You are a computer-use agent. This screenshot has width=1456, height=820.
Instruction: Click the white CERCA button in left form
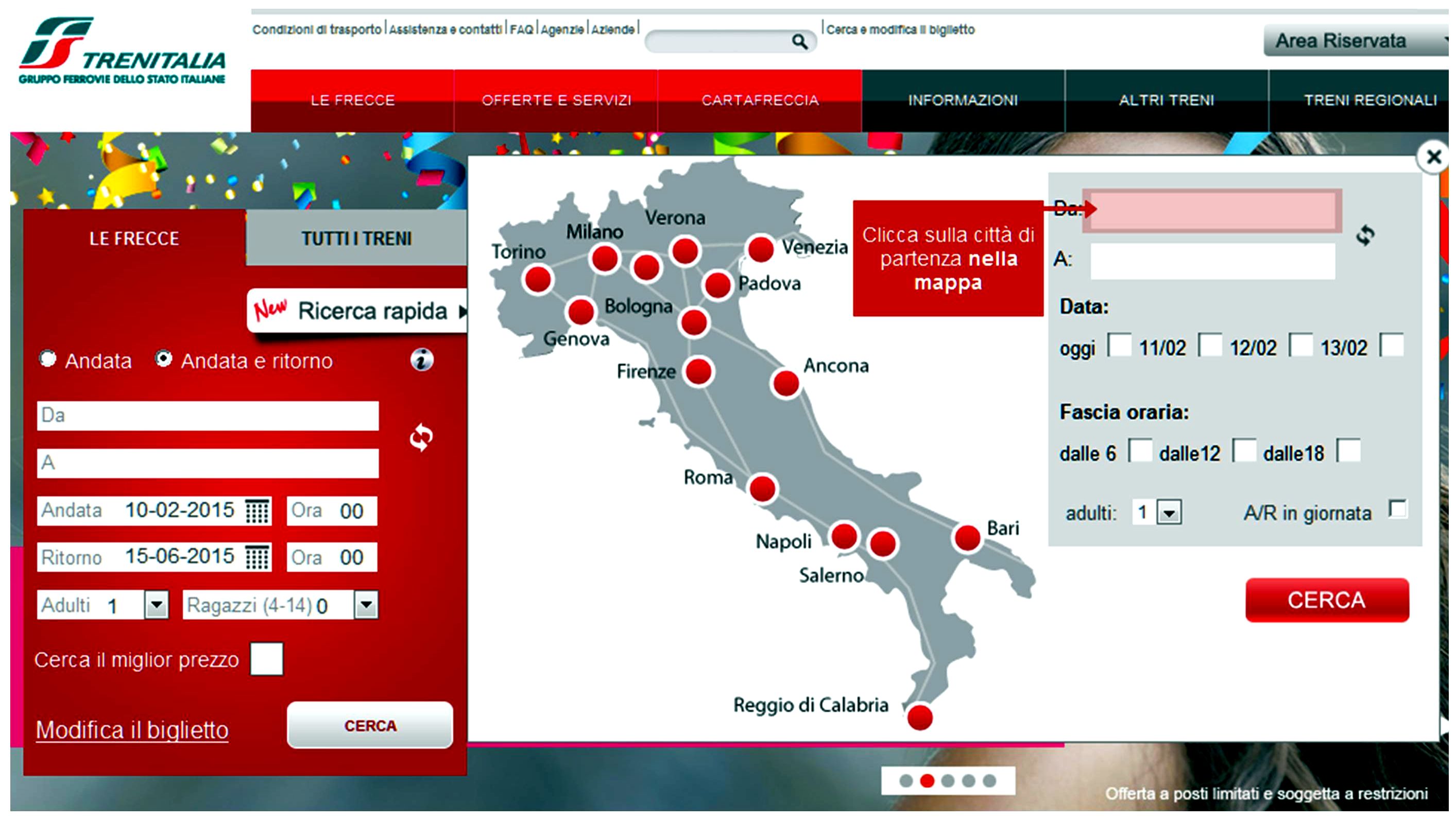tap(370, 726)
